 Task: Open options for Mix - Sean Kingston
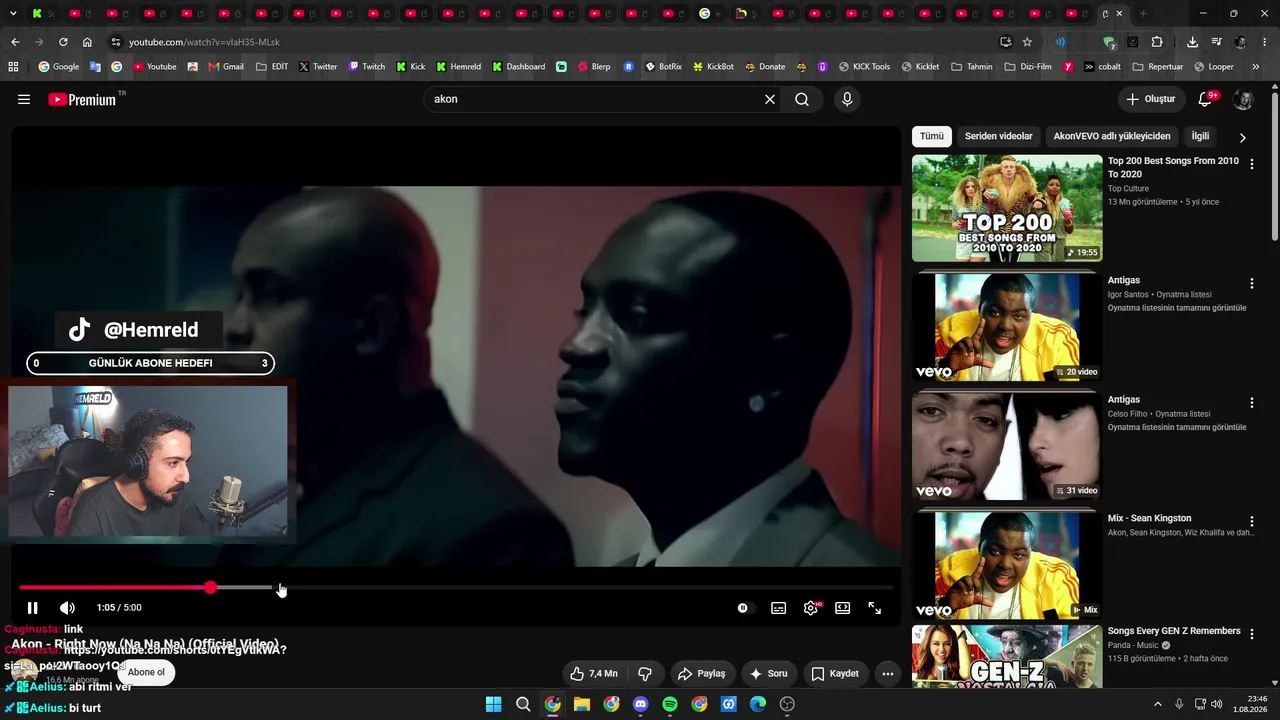click(x=1251, y=522)
